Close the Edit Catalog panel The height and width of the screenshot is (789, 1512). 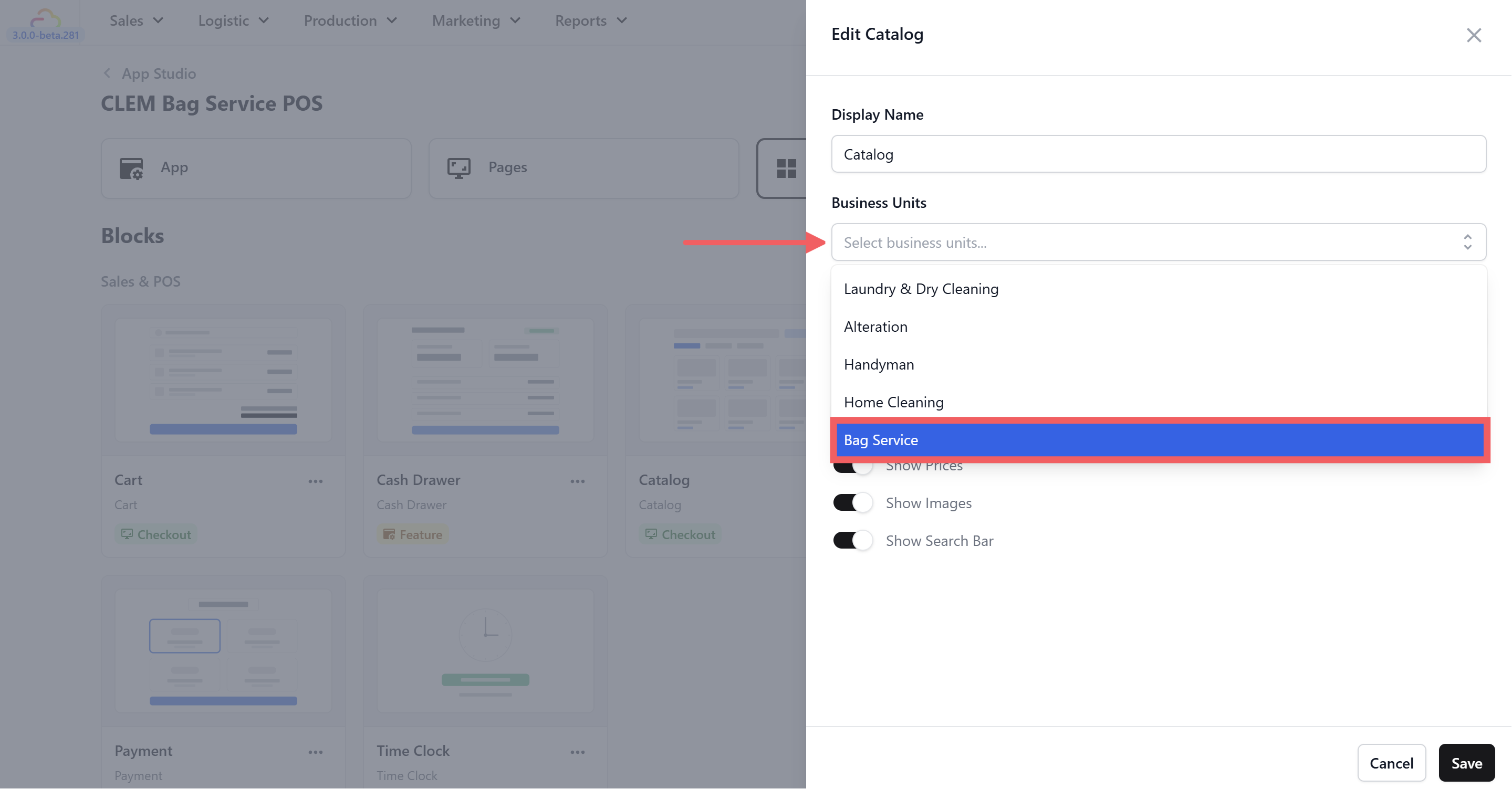pyautogui.click(x=1473, y=35)
